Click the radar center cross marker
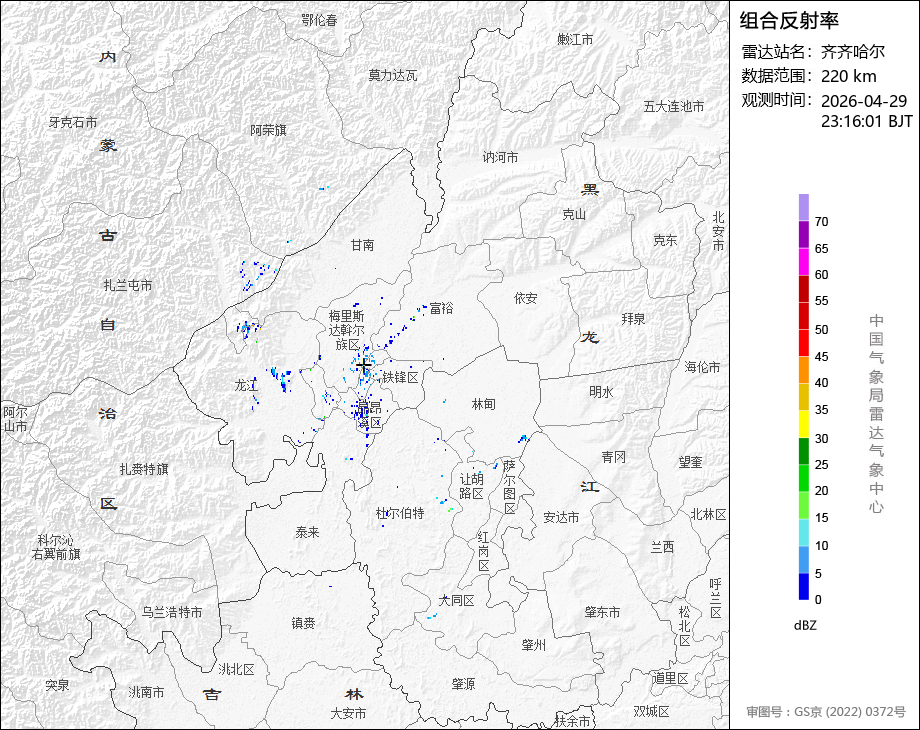 pos(363,366)
